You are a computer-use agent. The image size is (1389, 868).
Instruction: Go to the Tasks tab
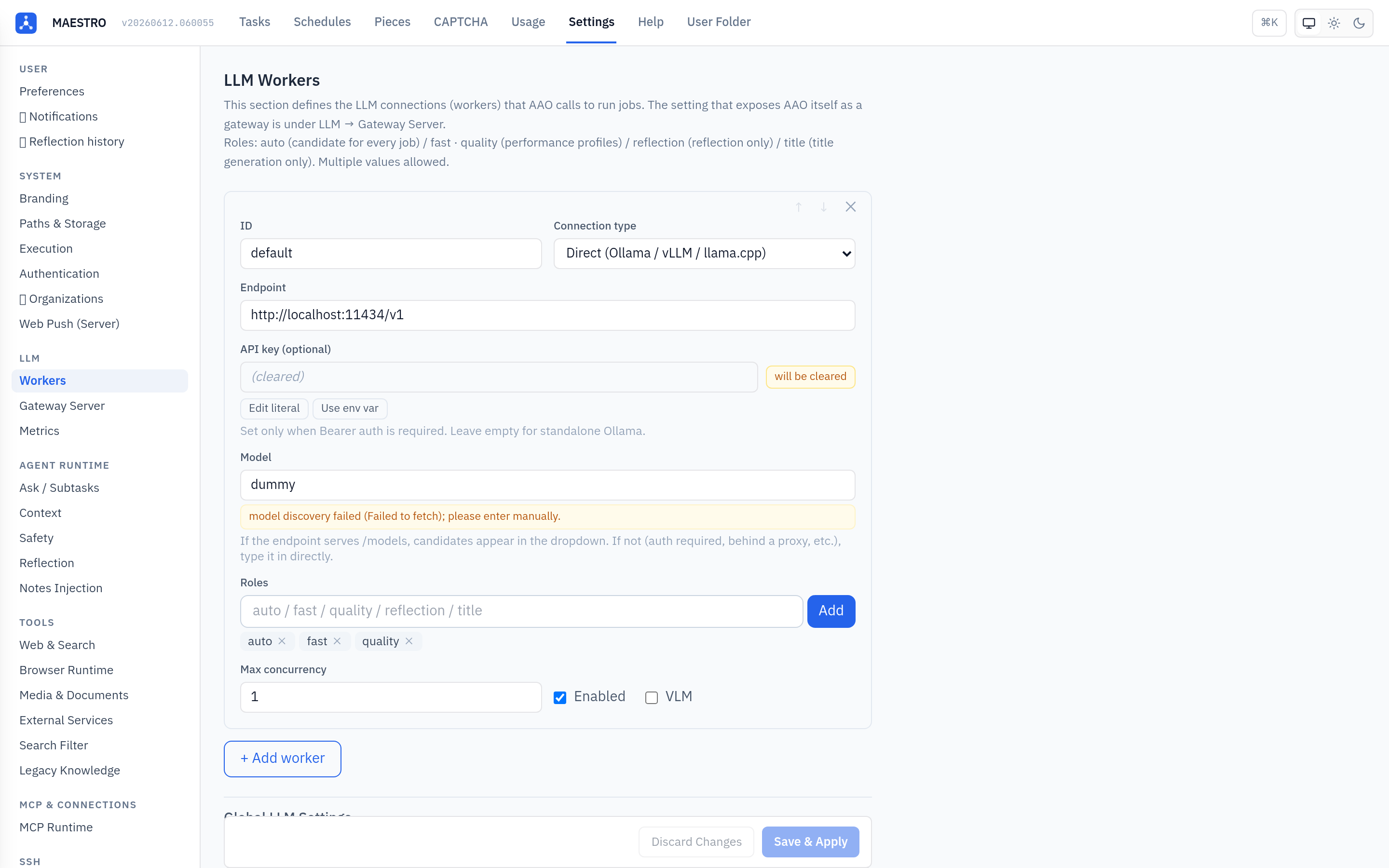tap(254, 22)
